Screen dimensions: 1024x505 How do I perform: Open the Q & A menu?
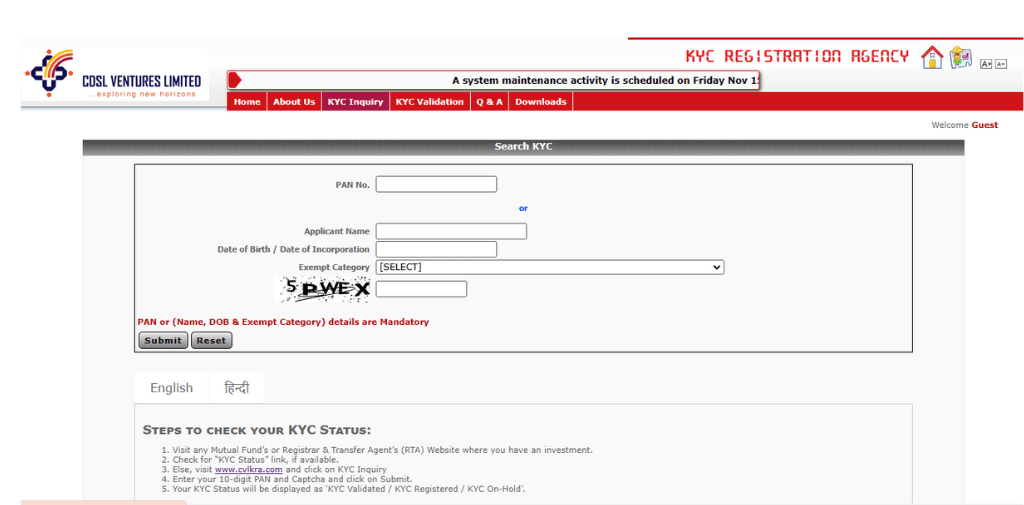click(489, 102)
